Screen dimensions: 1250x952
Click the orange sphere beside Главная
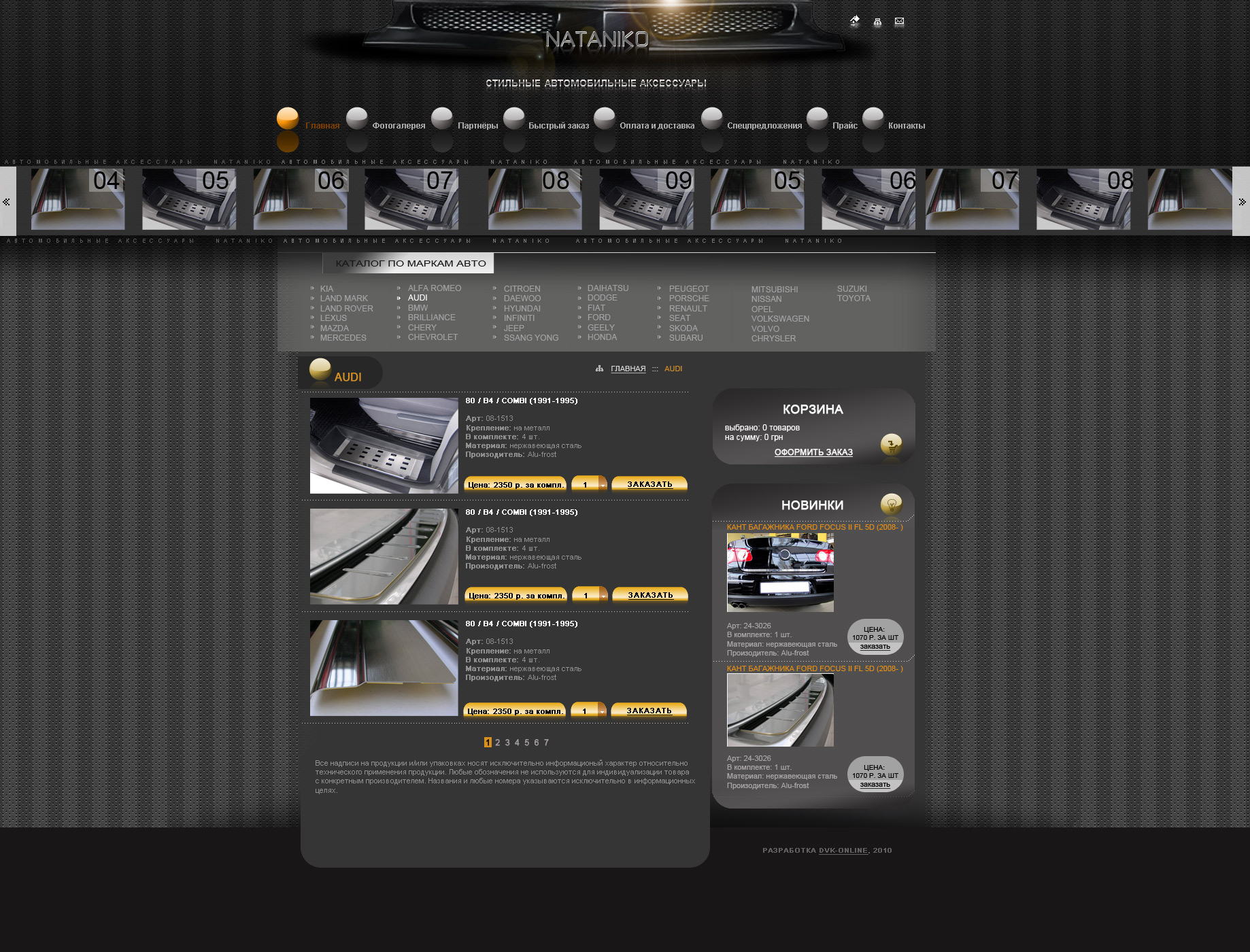click(288, 118)
